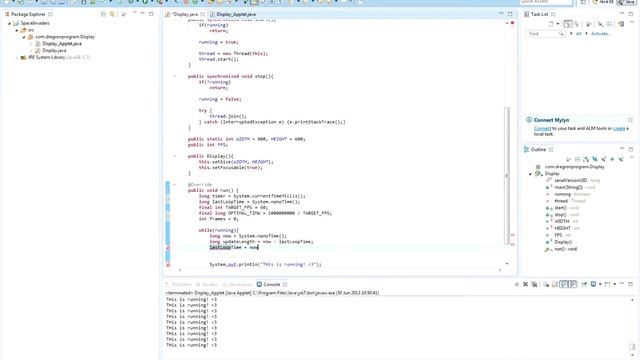Click the Connect link in Mylyn
Viewport: 640px width, 360px height.
pyautogui.click(x=542, y=129)
